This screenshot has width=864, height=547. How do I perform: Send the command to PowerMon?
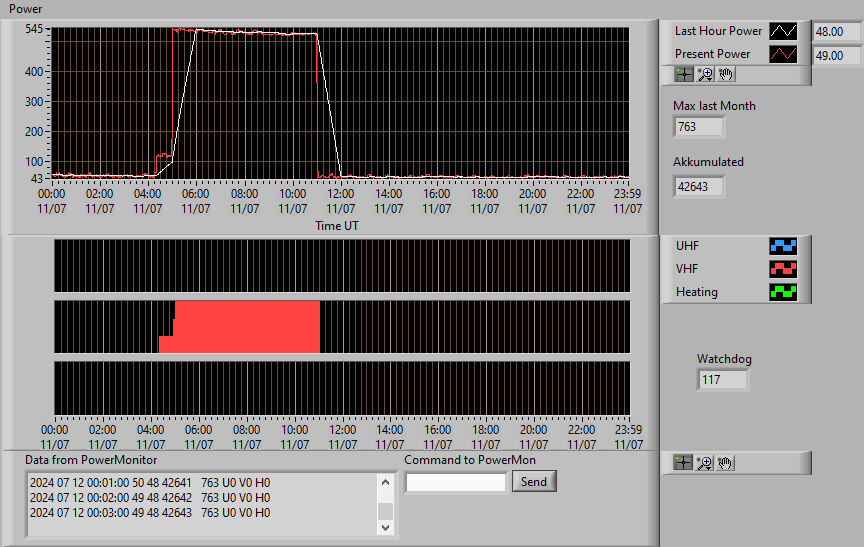(x=534, y=481)
